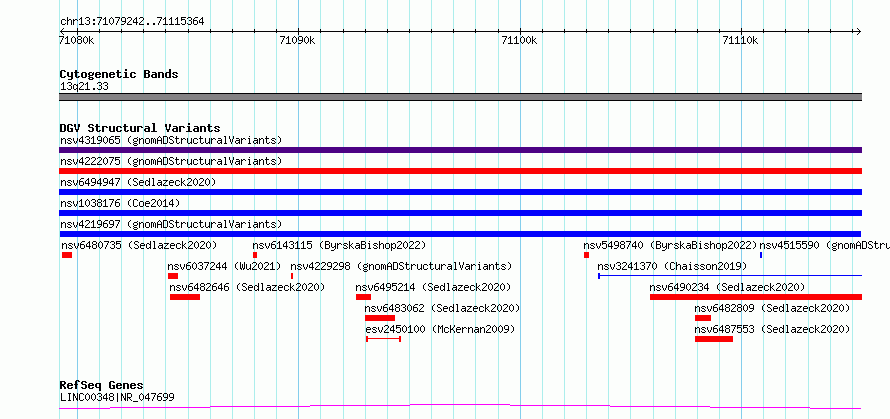
Task: Open variant label nsv6482809 (Sedlazeck2020)
Action: pos(773,308)
